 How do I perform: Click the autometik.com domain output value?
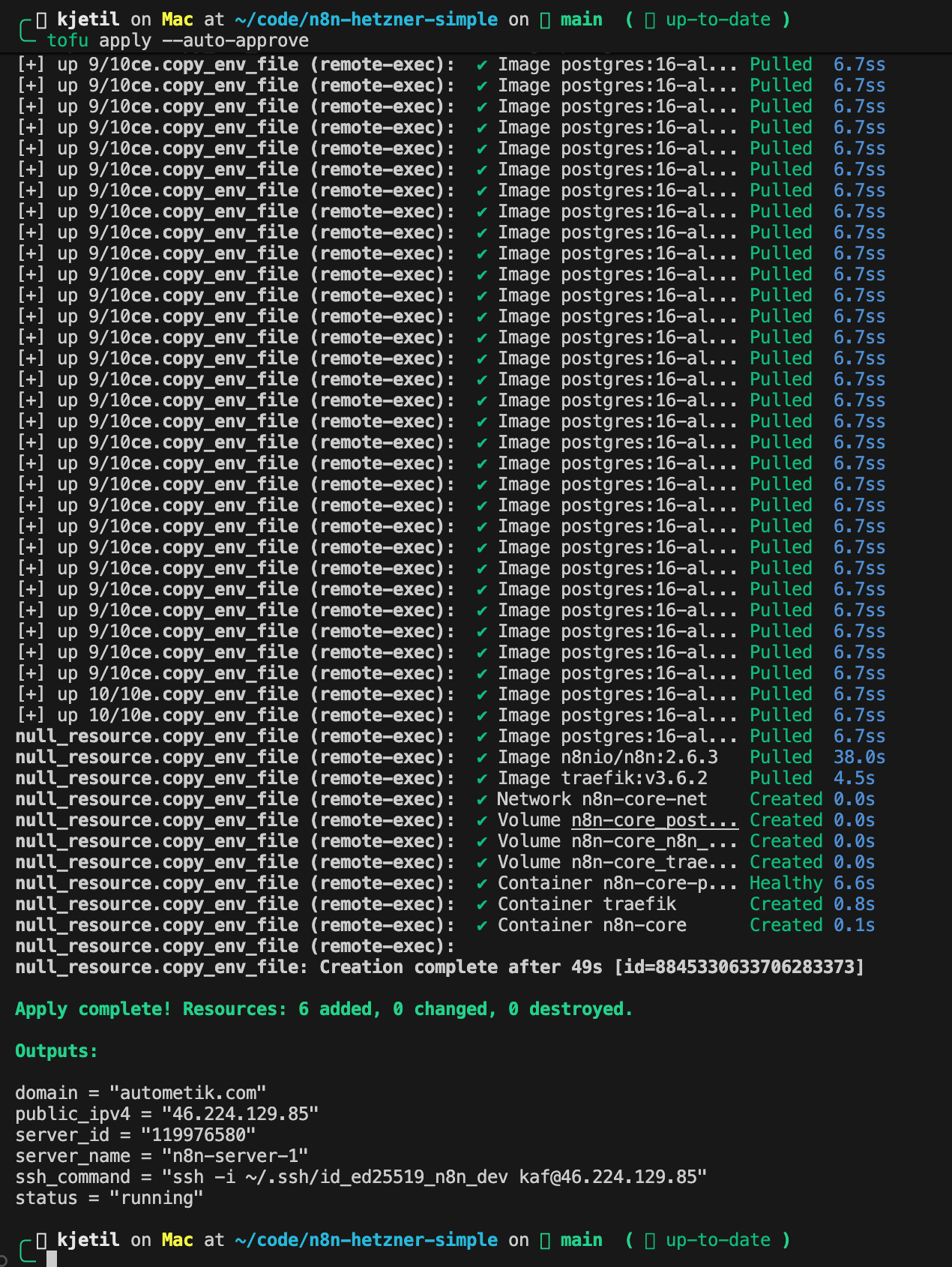click(193, 1093)
